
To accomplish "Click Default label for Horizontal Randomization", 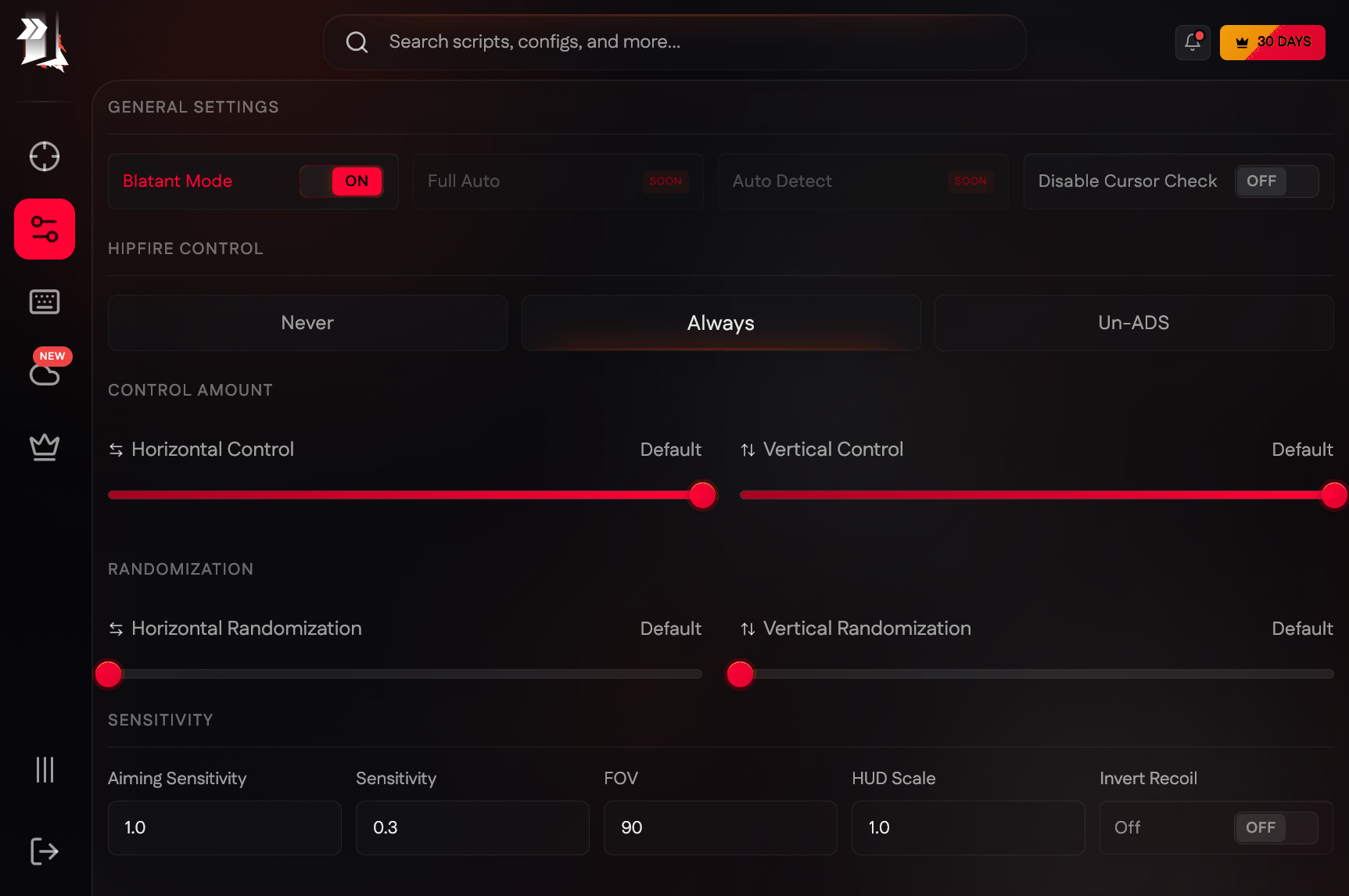I will 670,629.
